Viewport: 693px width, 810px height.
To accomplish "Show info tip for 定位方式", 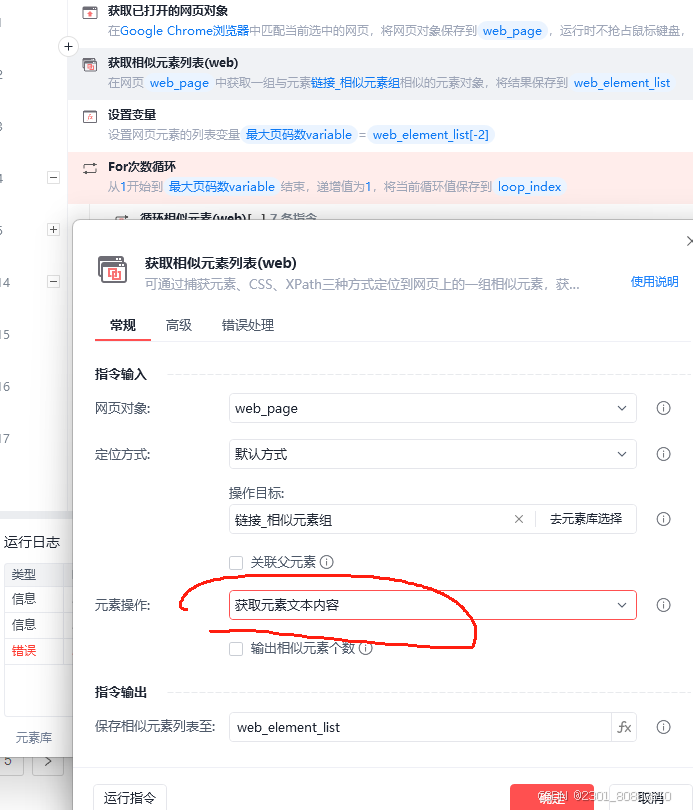I will [x=664, y=454].
